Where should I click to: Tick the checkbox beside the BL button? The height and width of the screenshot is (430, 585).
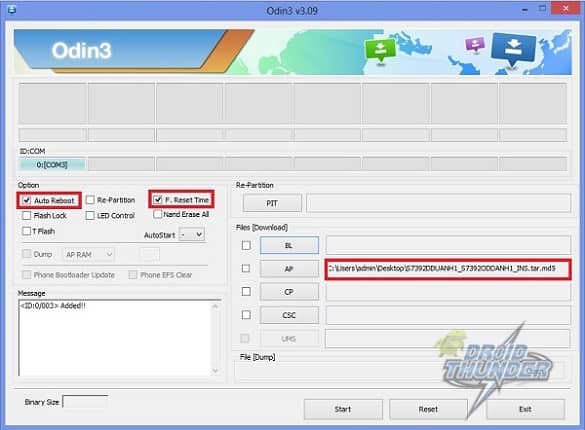point(246,245)
